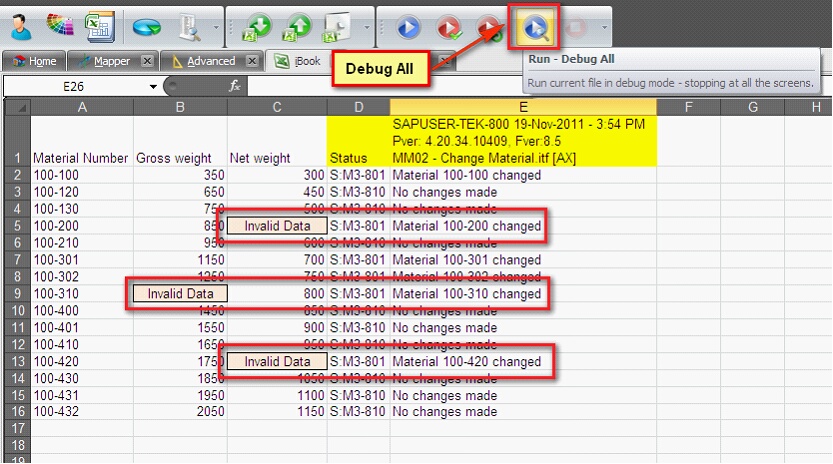This screenshot has height=464, width=833.
Task: Select Invalid Data cell in row 9
Action: pos(181,294)
